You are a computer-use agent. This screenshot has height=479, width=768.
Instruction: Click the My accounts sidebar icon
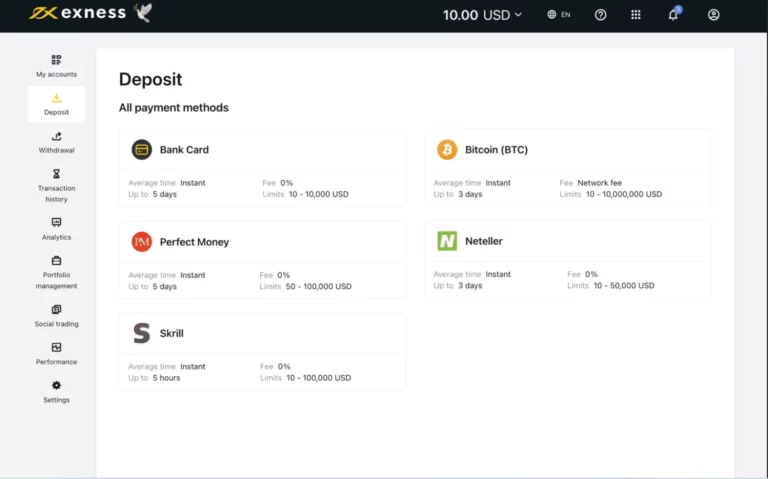tap(56, 60)
